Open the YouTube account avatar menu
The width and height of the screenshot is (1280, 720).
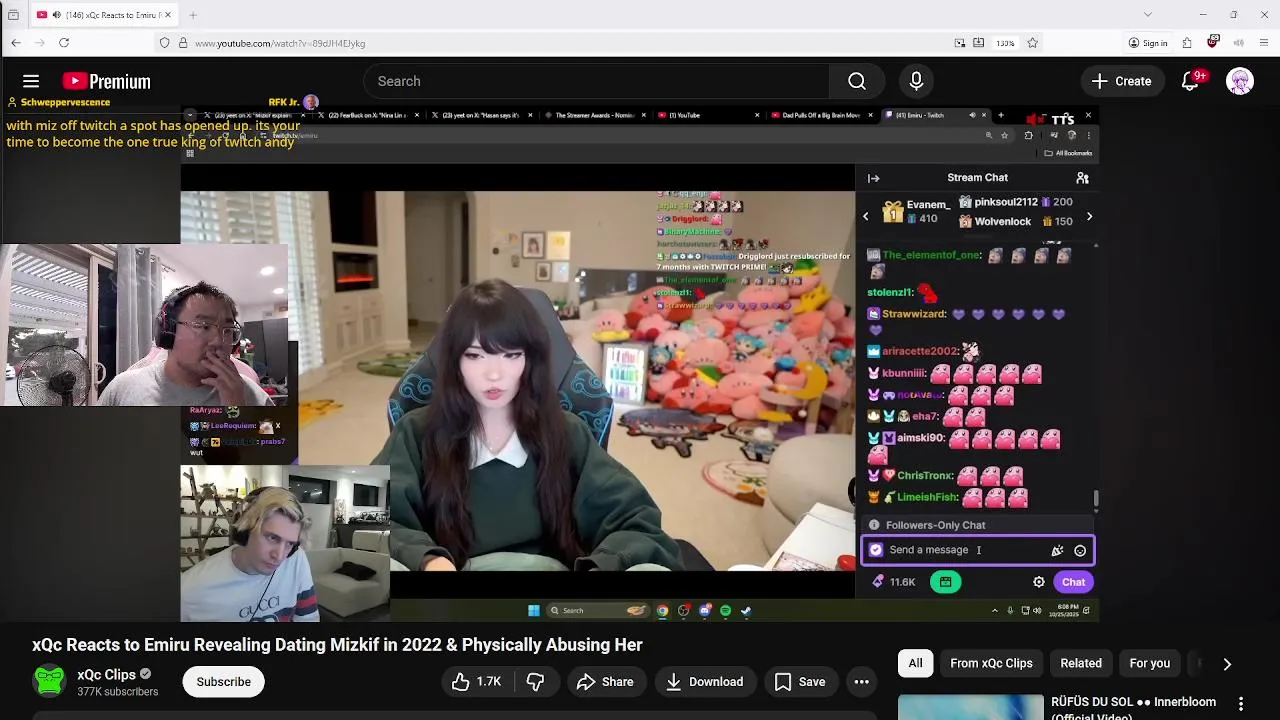tap(1240, 81)
